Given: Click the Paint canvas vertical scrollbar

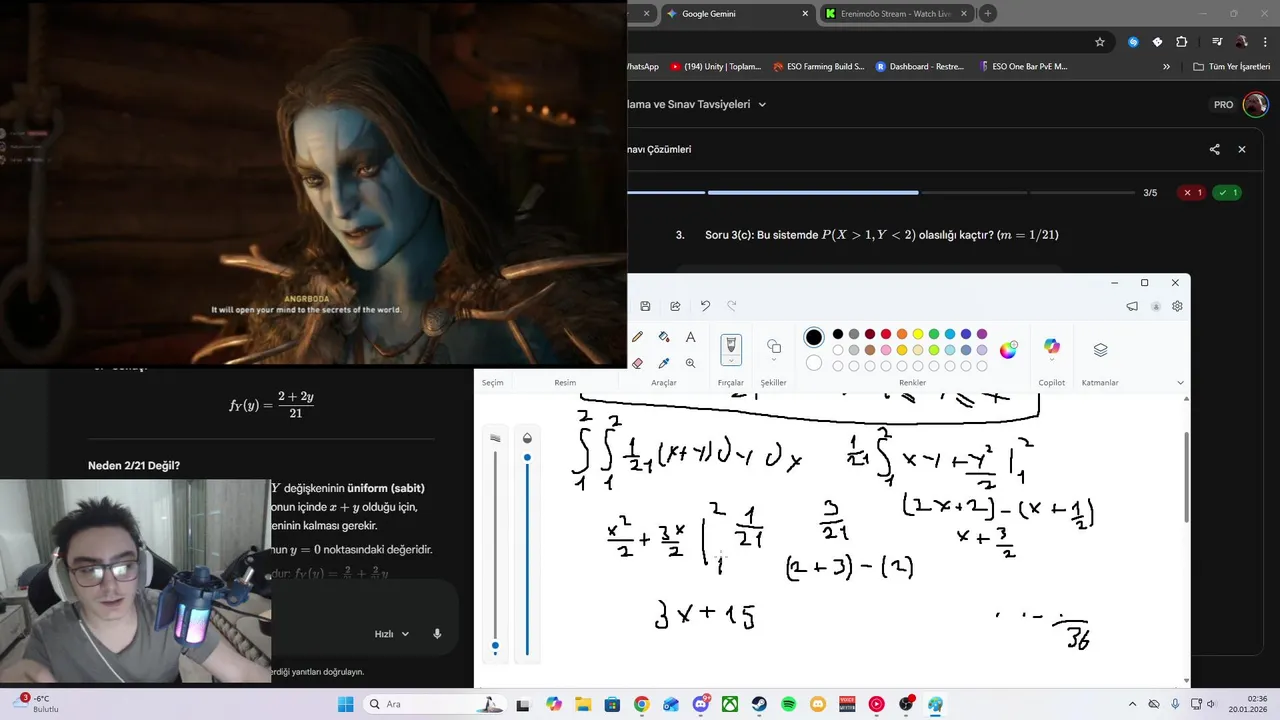Looking at the screenshot, I should click(x=1187, y=476).
